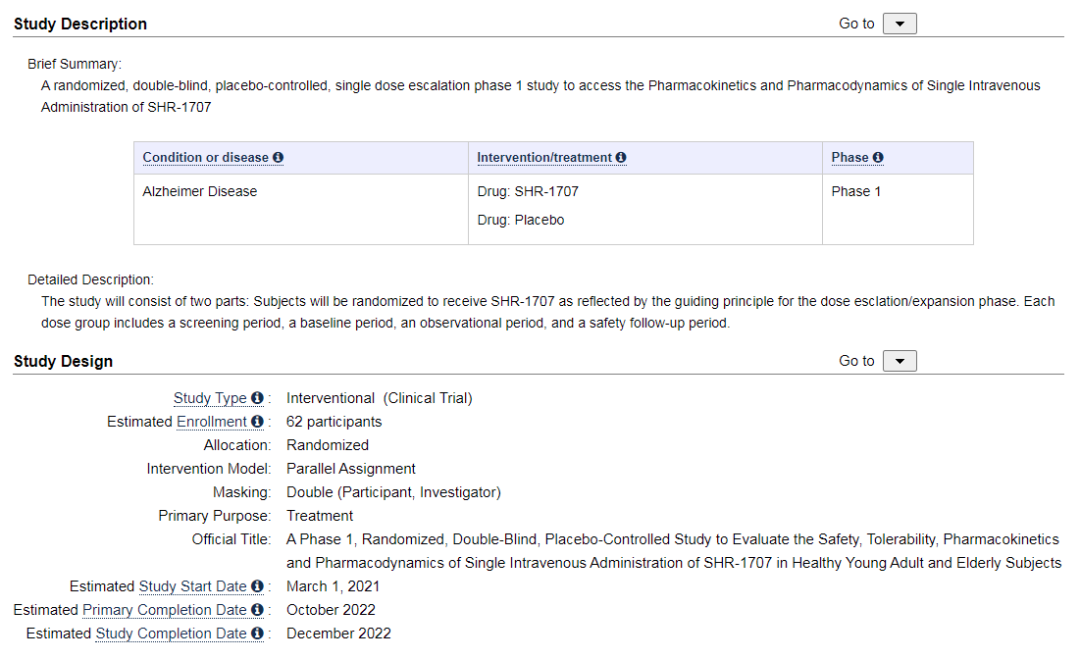Open the Study Completion Date glossary link
The image size is (1080, 659).
(x=171, y=634)
